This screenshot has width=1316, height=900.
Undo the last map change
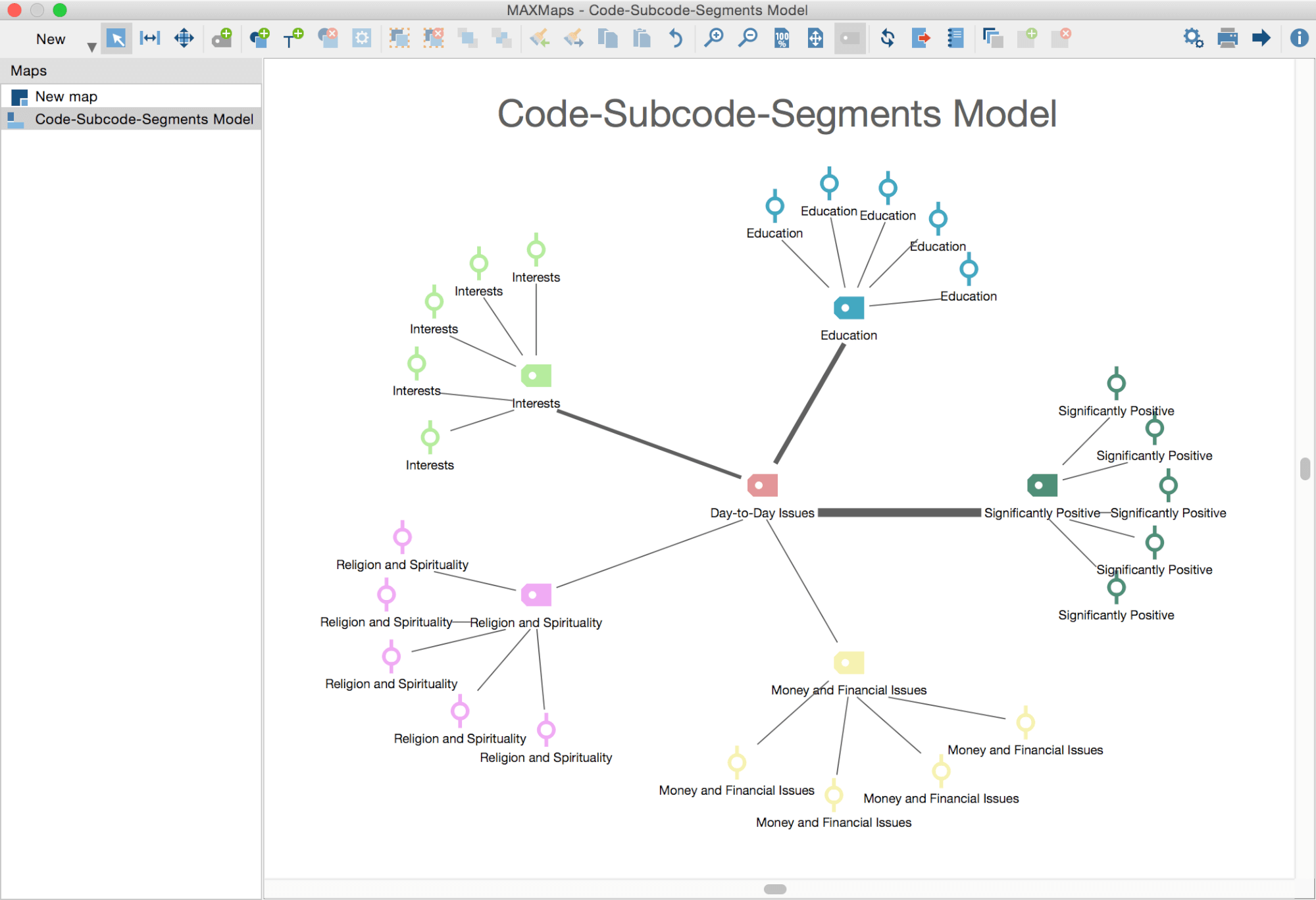[x=676, y=38]
